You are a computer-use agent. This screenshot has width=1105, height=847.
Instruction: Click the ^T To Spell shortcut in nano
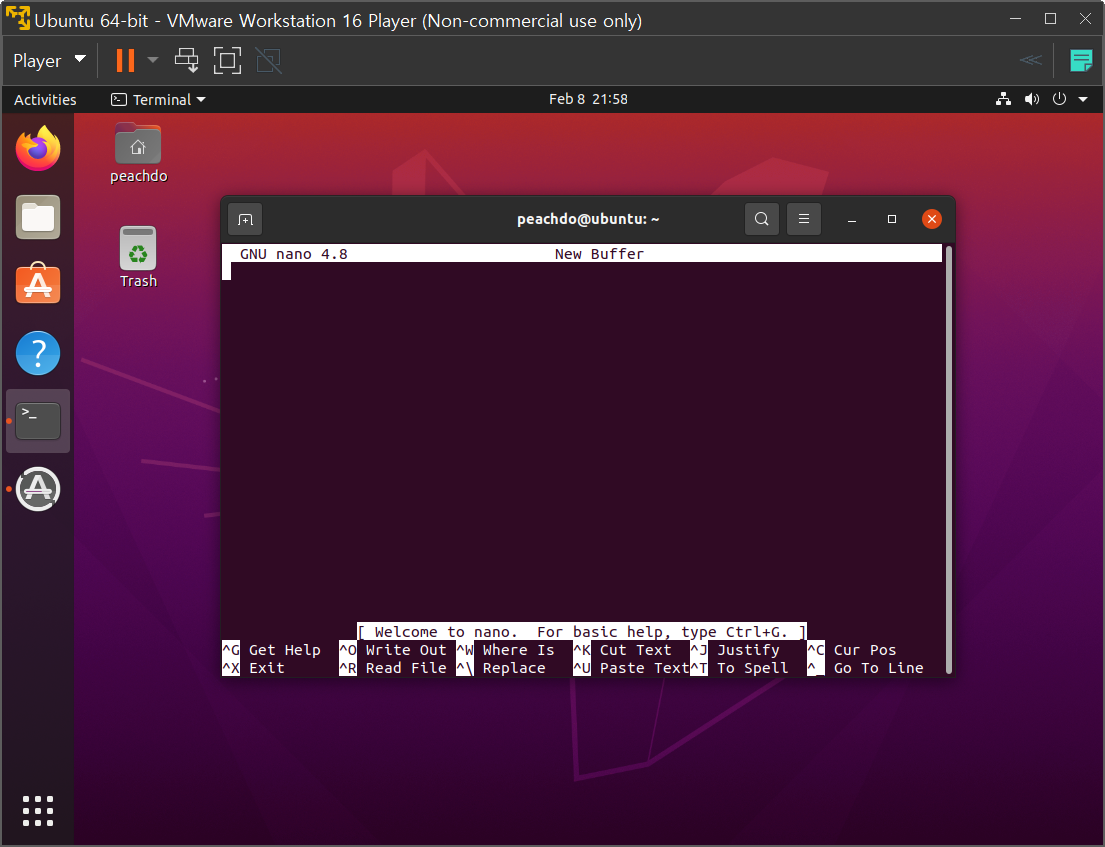[x=739, y=668]
